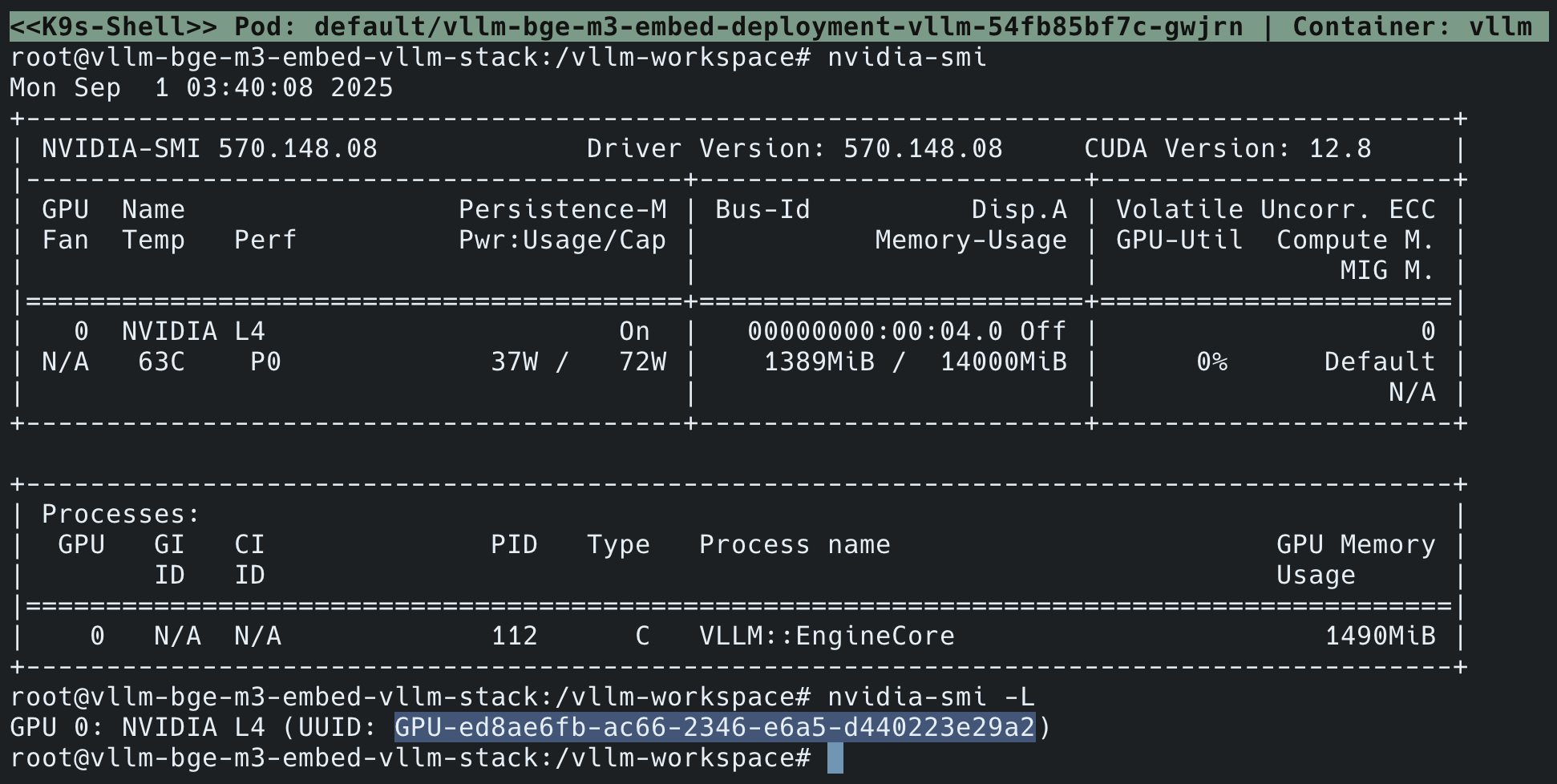This screenshot has height=784, width=1557.
Task: Click the 'Bus-Id' column header
Action: pos(762,210)
